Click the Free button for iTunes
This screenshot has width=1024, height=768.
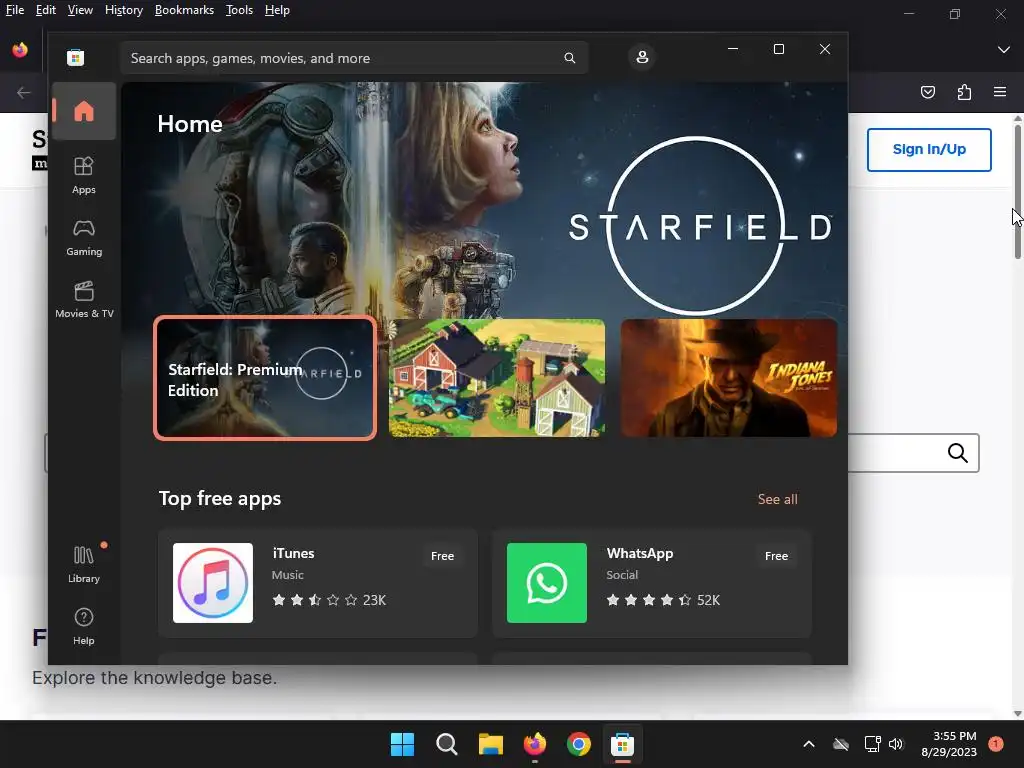(442, 556)
